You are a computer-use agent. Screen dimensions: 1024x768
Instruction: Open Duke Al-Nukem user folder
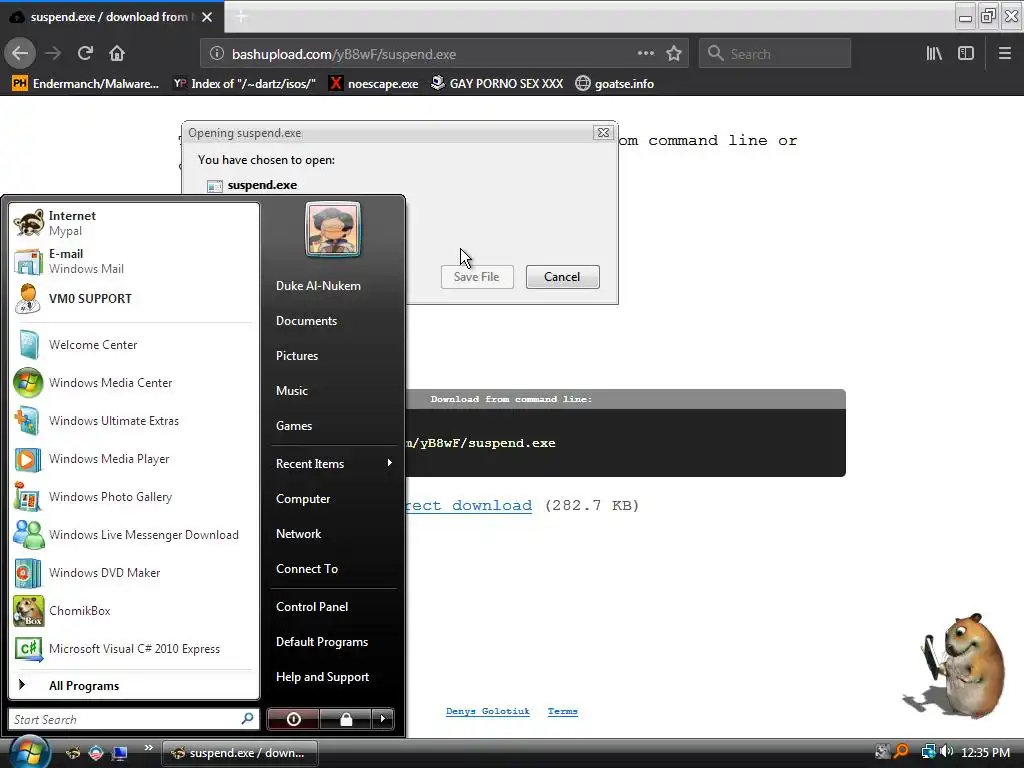coord(333,286)
